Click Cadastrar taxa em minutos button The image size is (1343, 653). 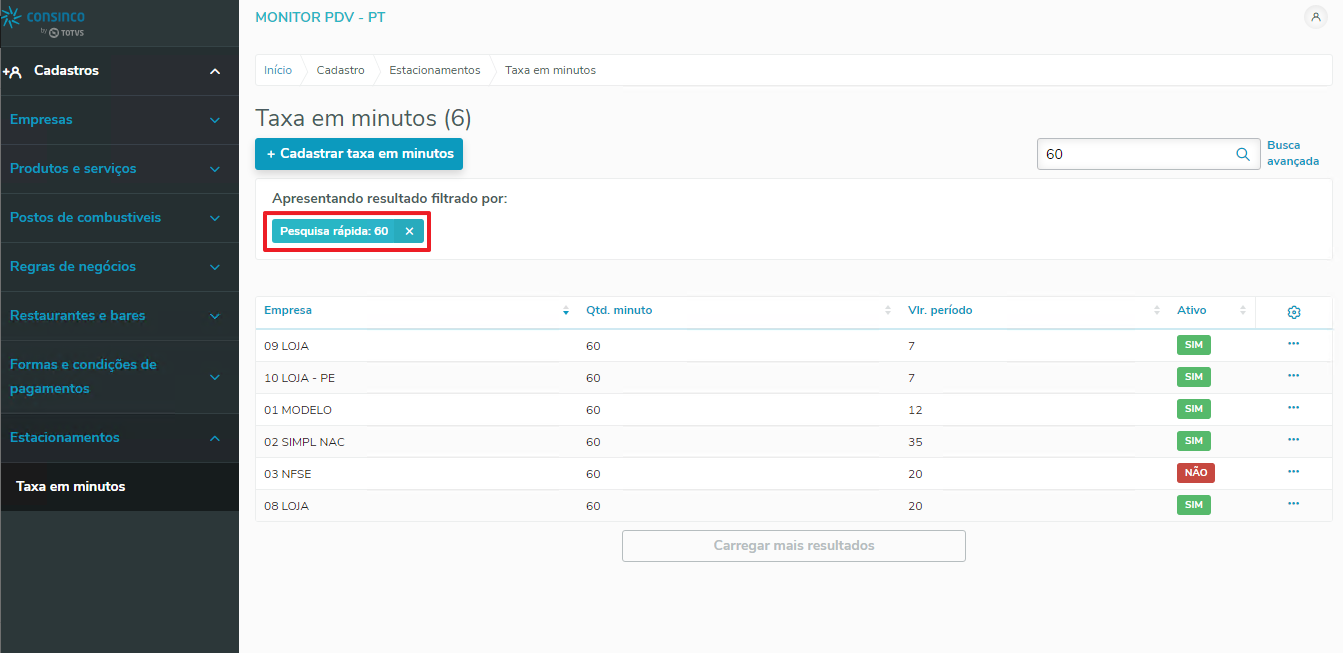(359, 154)
